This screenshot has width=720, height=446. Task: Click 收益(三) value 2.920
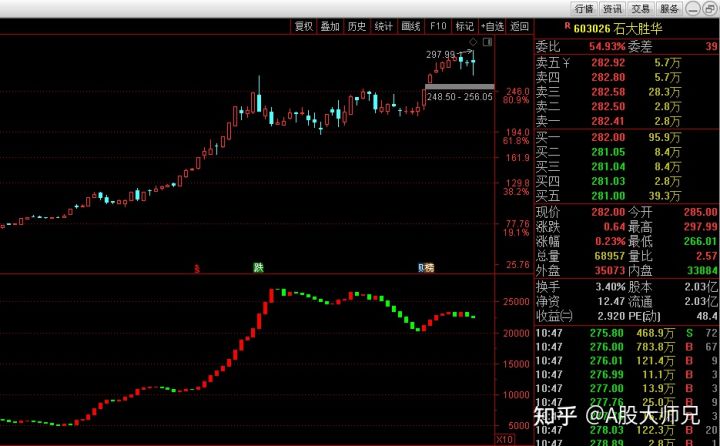pyautogui.click(x=611, y=316)
